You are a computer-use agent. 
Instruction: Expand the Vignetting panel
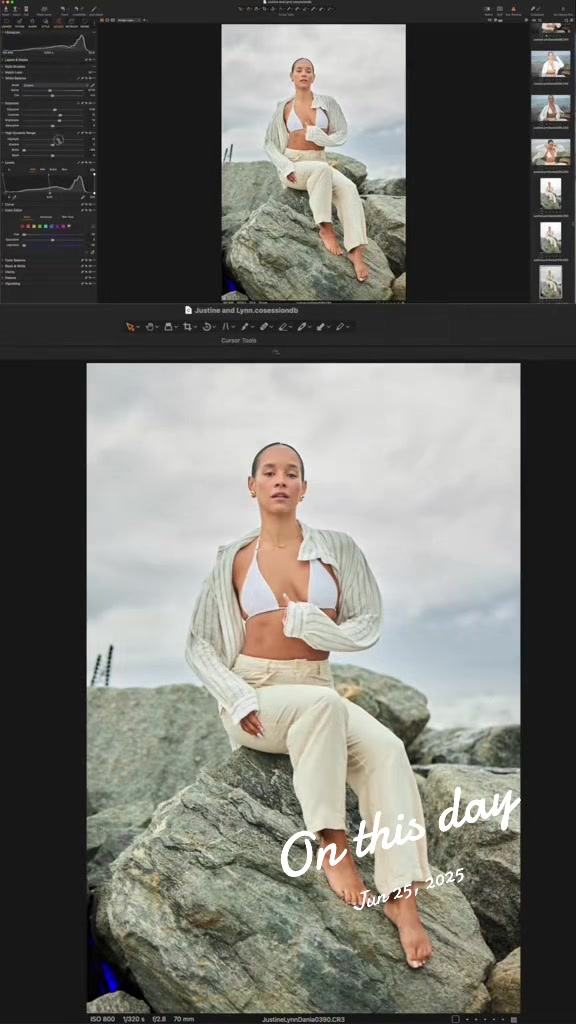[x=2, y=283]
